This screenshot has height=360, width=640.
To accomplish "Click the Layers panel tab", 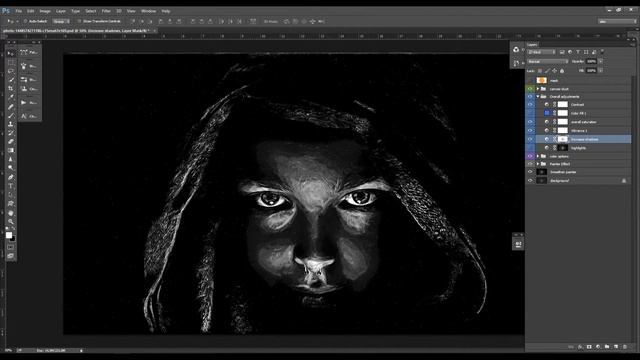I will [532, 44].
